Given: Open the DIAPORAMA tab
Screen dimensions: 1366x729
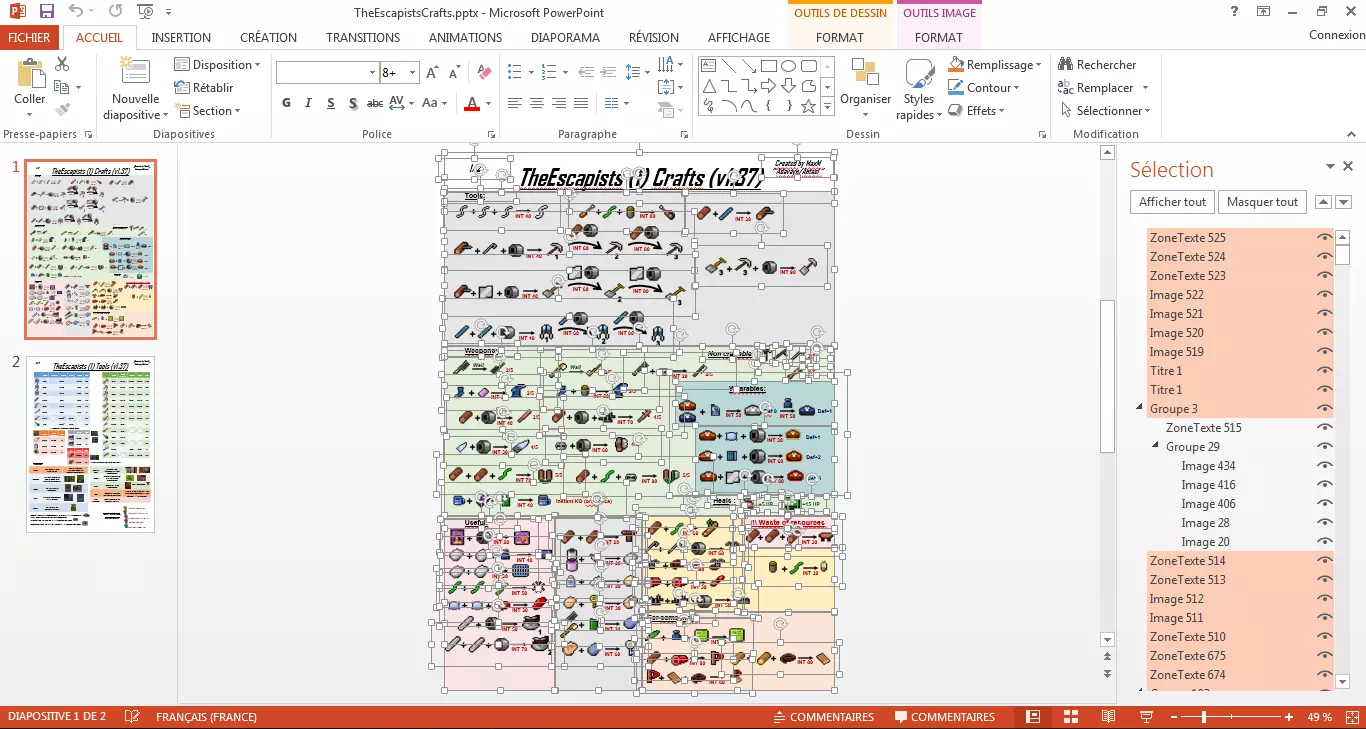Looking at the screenshot, I should click(566, 38).
